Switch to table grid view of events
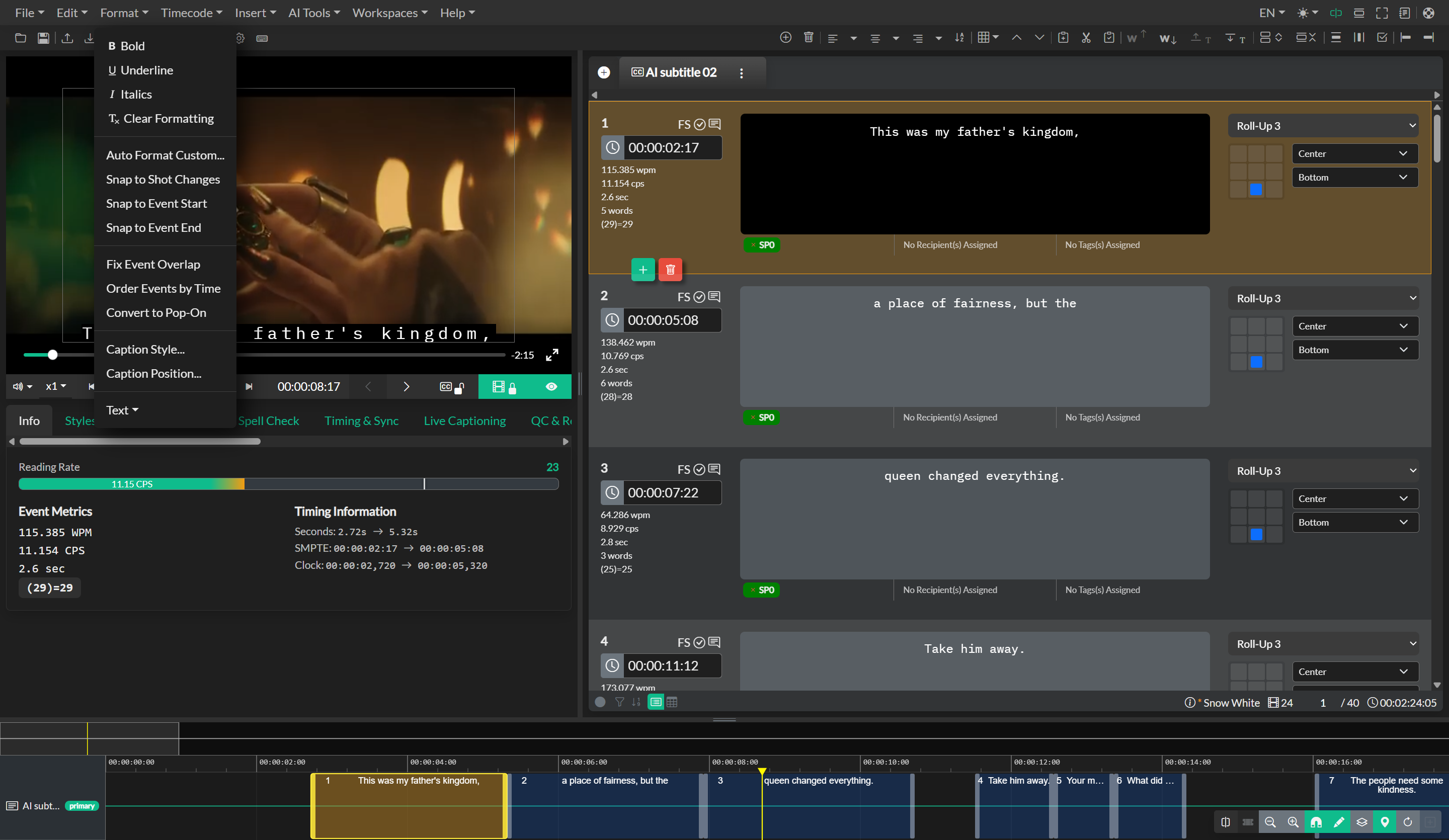The image size is (1449, 840). (x=672, y=702)
